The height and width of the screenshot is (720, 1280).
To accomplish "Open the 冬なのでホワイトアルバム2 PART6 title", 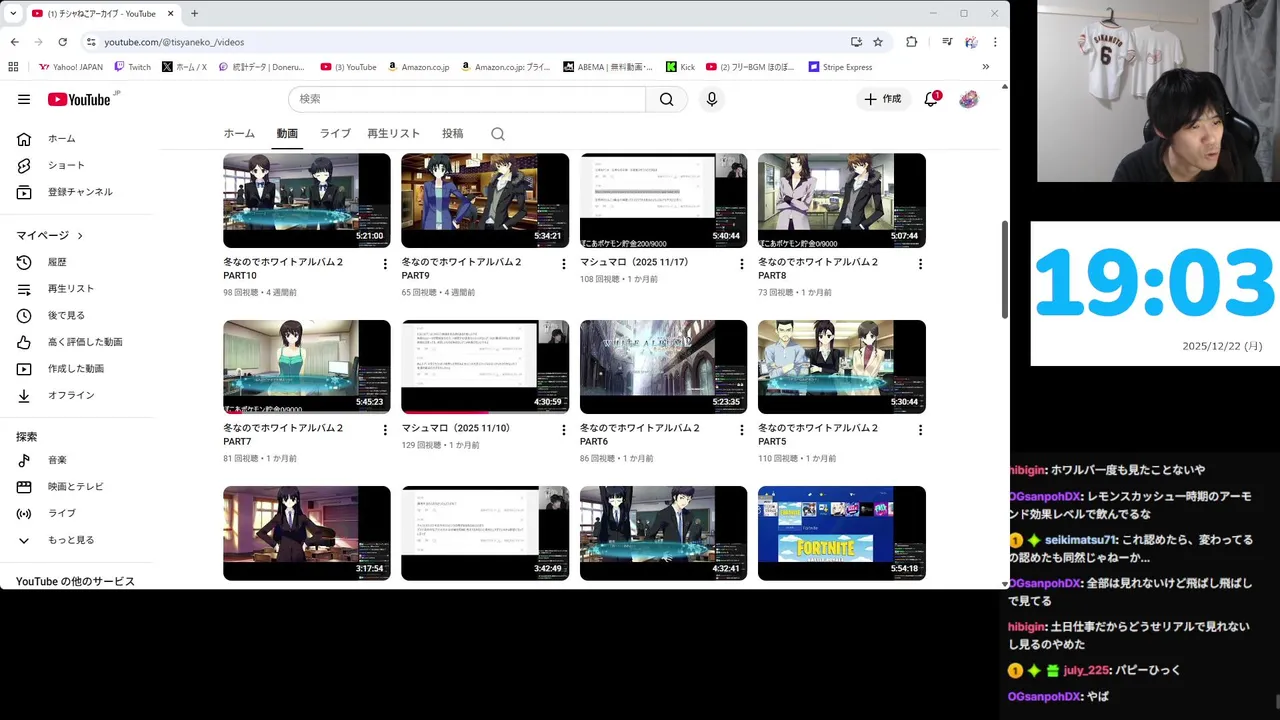I will click(x=640, y=434).
